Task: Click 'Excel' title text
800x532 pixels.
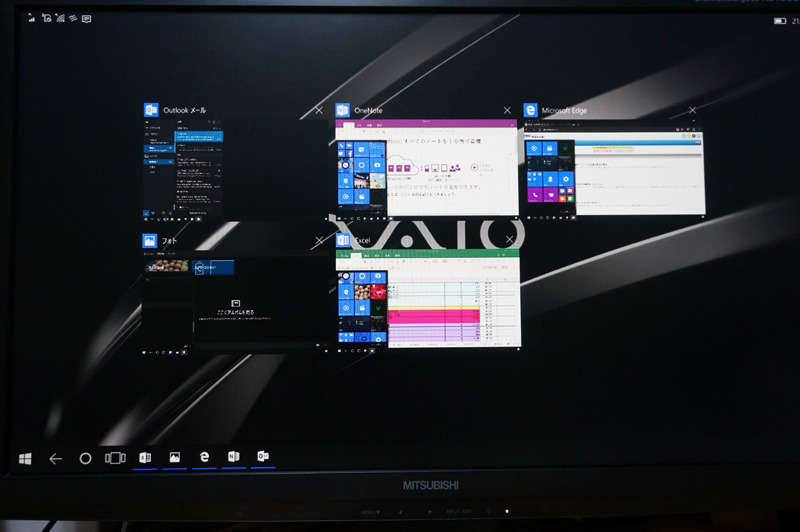Action: coord(362,240)
